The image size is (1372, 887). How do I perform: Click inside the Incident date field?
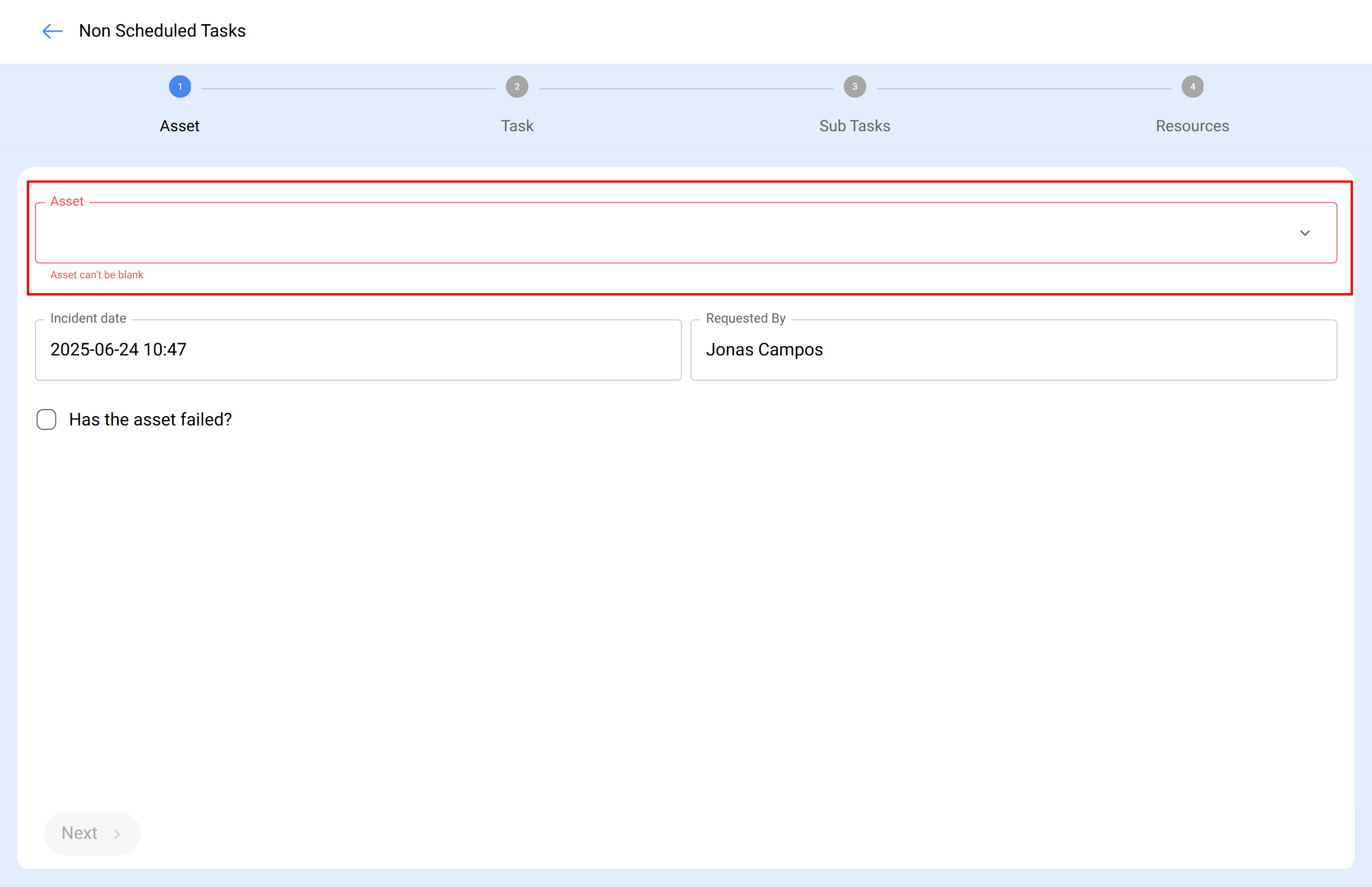[x=357, y=349]
